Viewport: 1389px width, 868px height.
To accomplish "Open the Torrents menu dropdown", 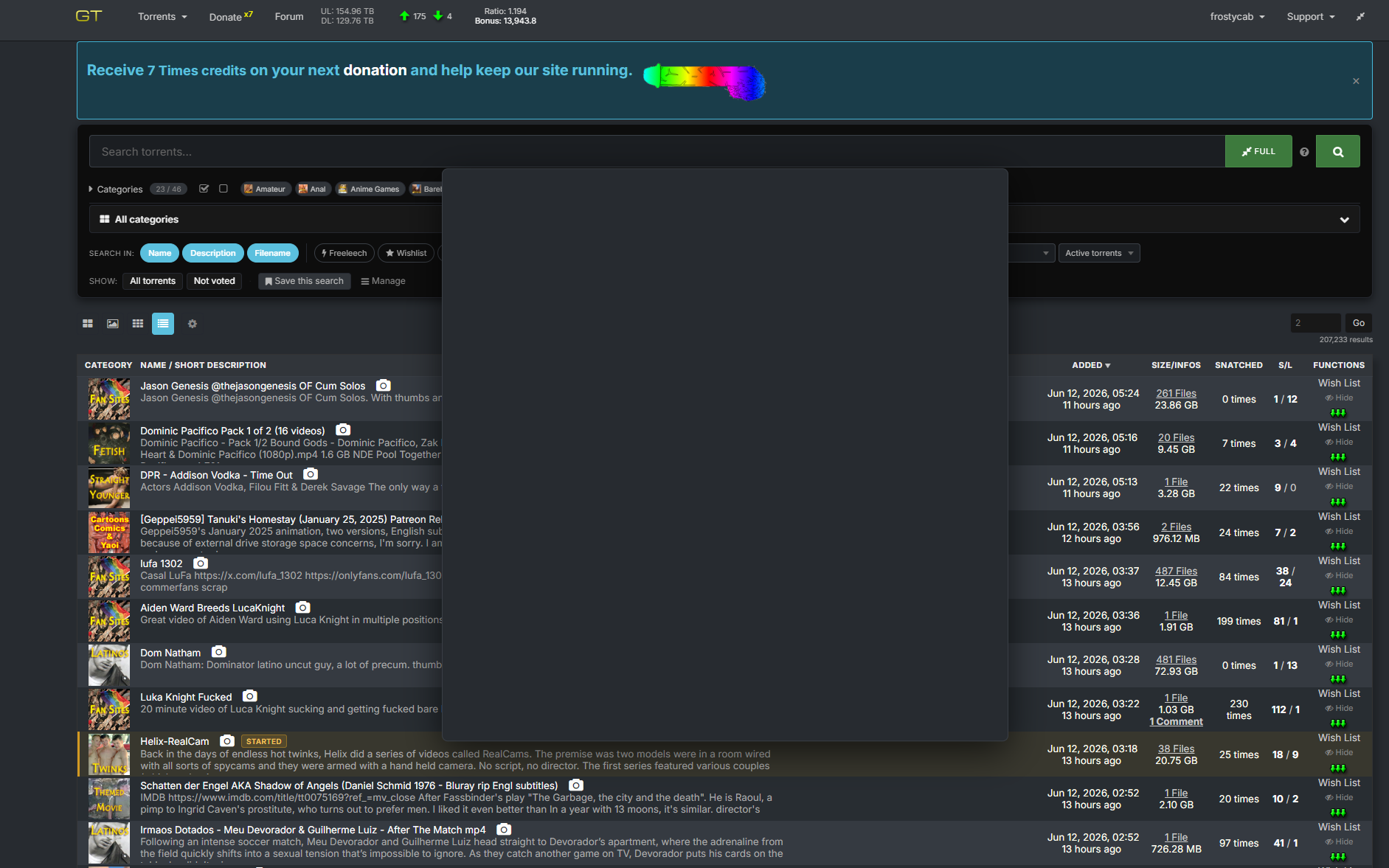I will [x=162, y=16].
